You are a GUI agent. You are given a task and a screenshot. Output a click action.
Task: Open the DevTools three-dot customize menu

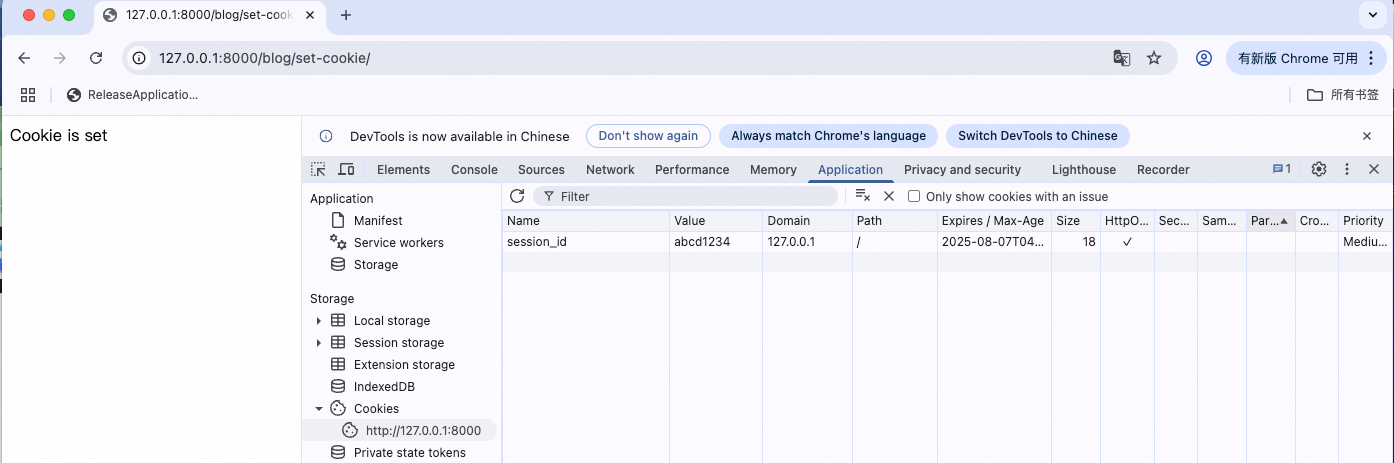click(1347, 169)
